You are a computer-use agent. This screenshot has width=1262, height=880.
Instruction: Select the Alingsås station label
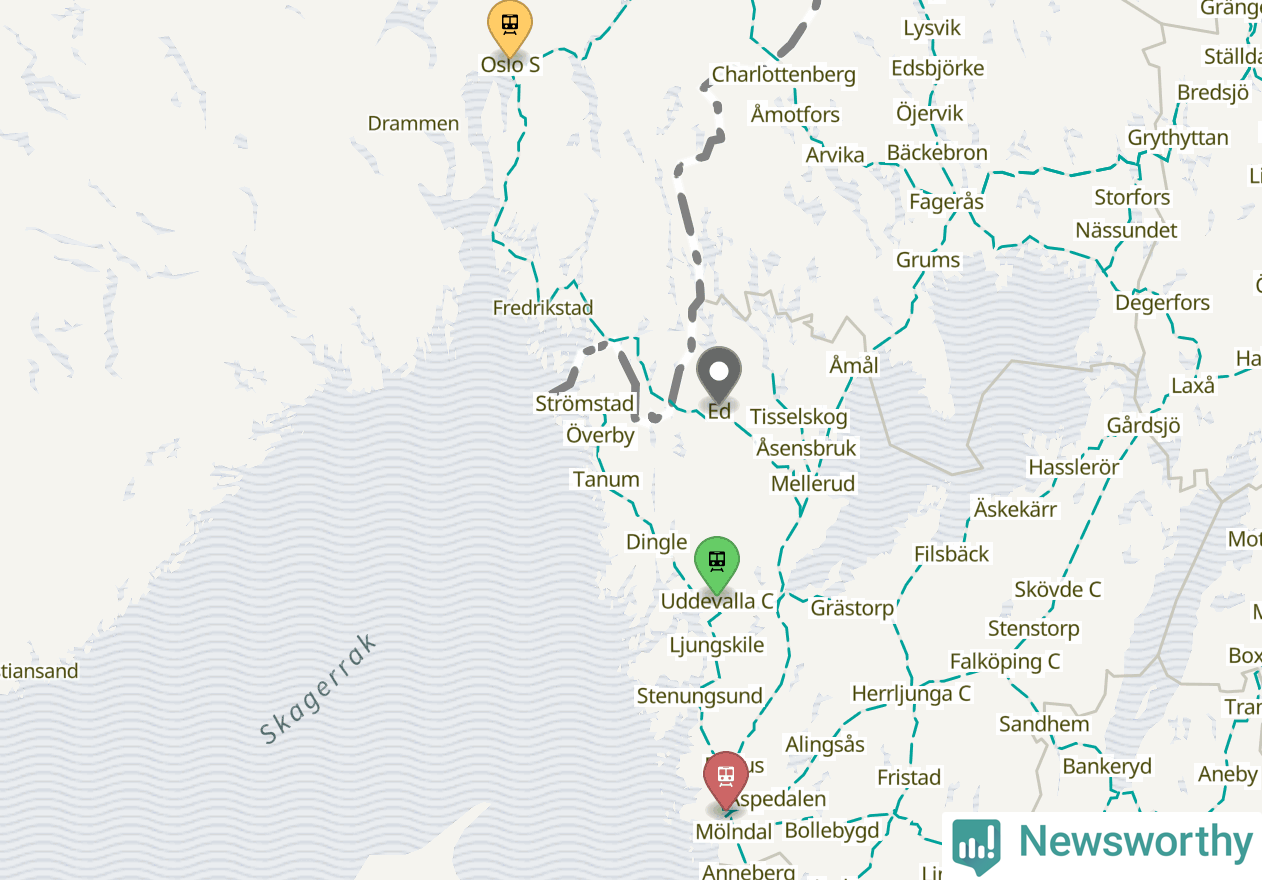[x=825, y=745]
